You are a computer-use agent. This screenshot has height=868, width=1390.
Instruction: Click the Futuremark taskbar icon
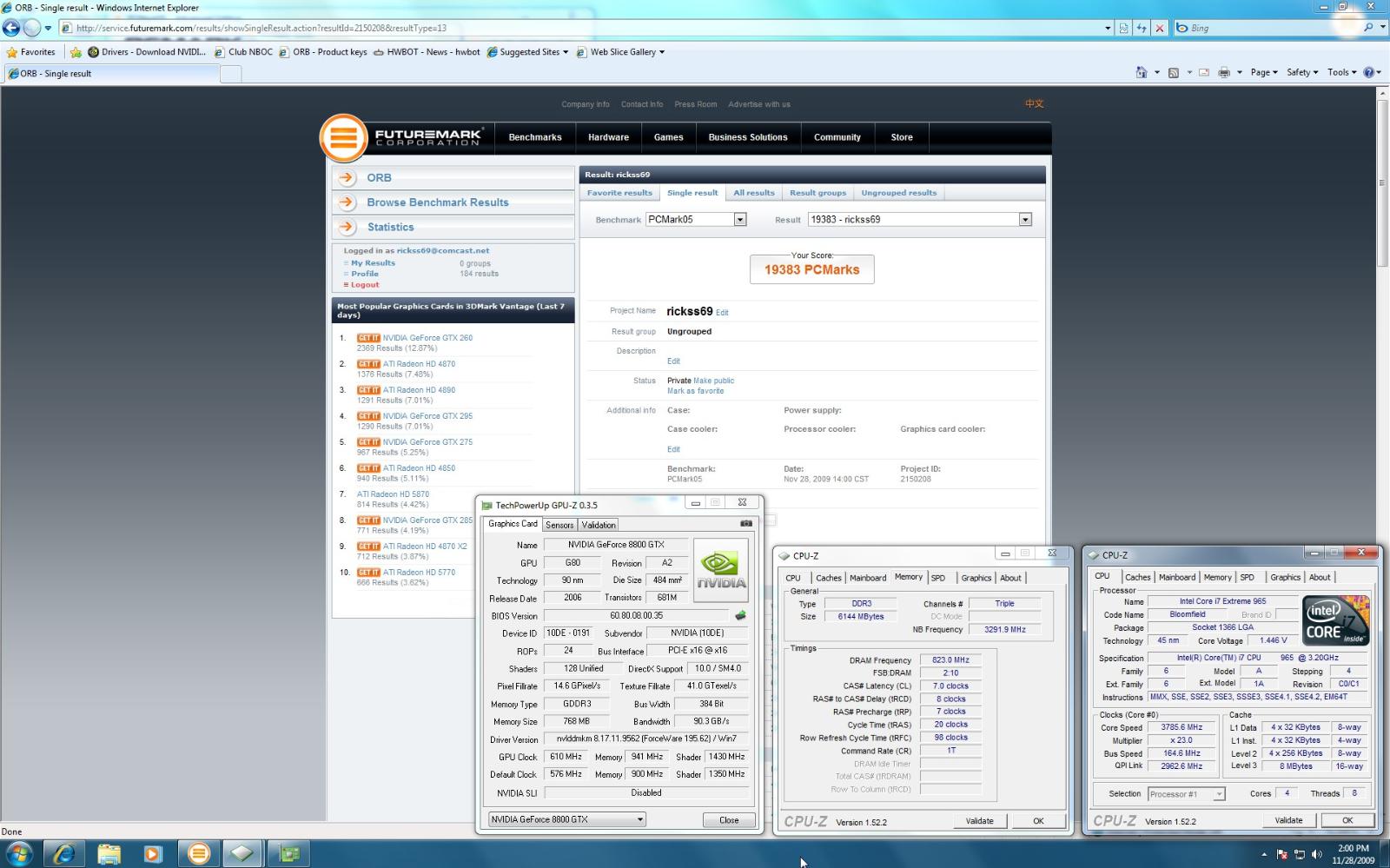(199, 854)
